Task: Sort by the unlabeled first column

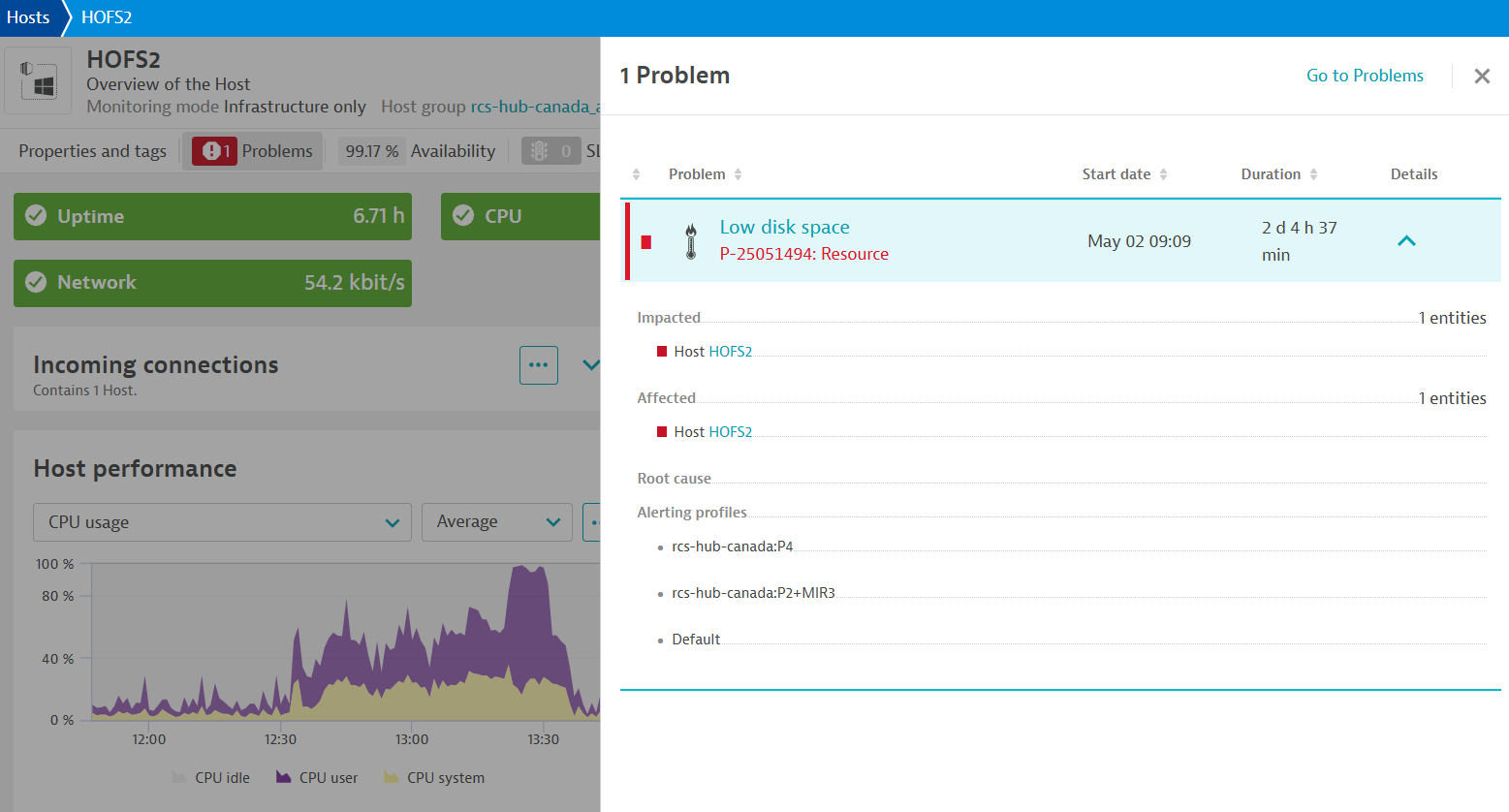Action: (x=636, y=174)
